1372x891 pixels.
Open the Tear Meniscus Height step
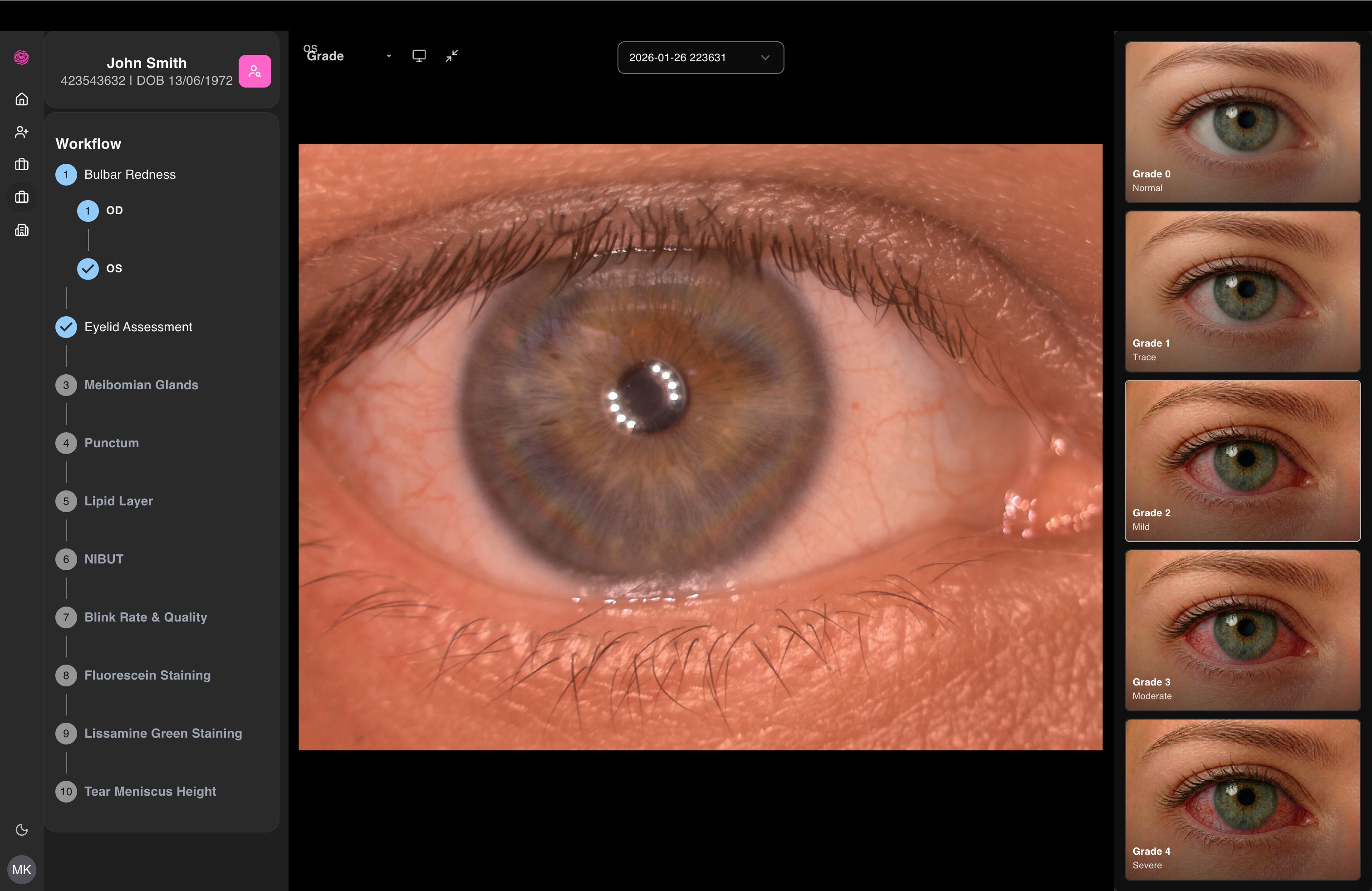point(150,791)
